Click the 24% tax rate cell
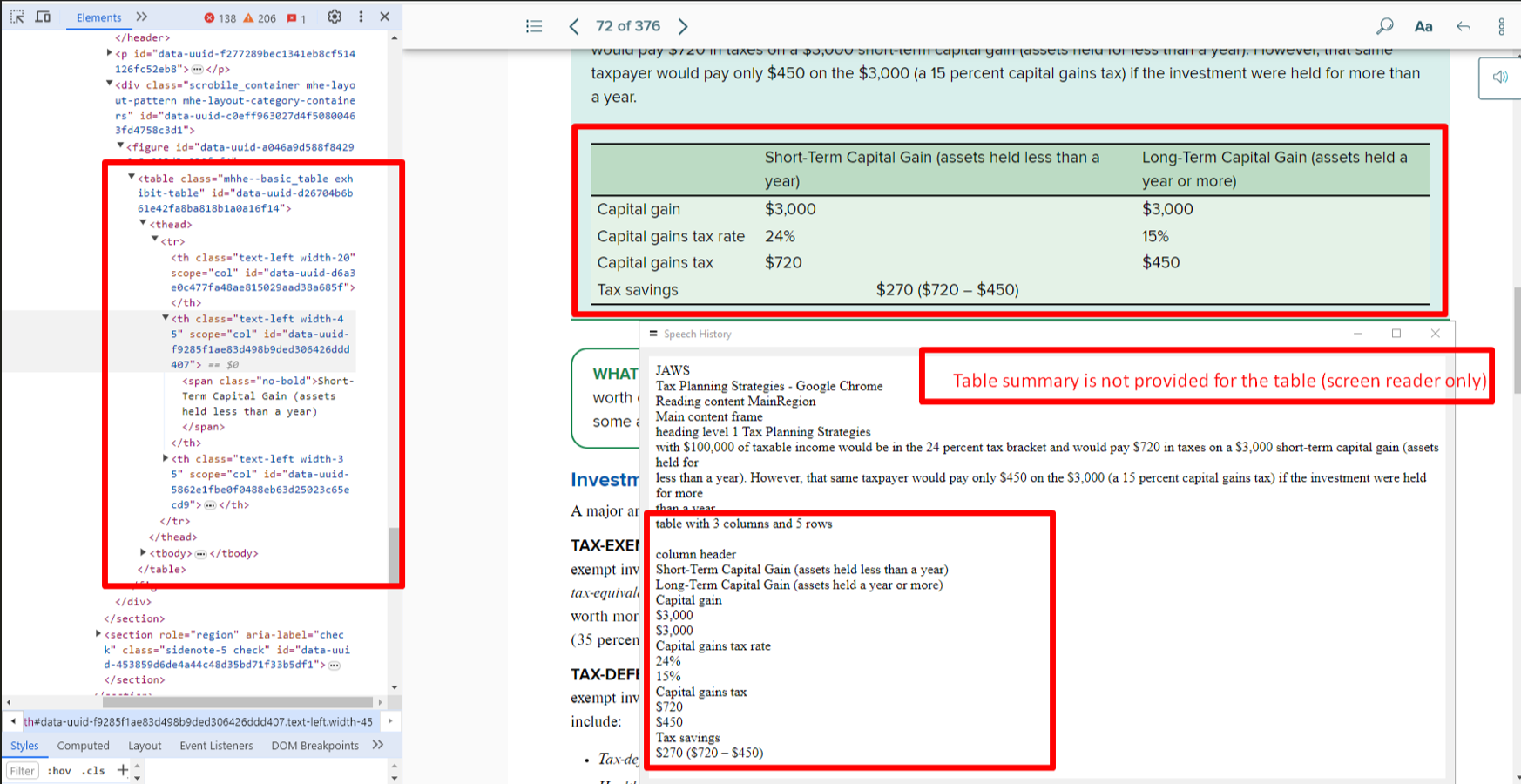This screenshot has height=784, width=1521. coord(780,236)
